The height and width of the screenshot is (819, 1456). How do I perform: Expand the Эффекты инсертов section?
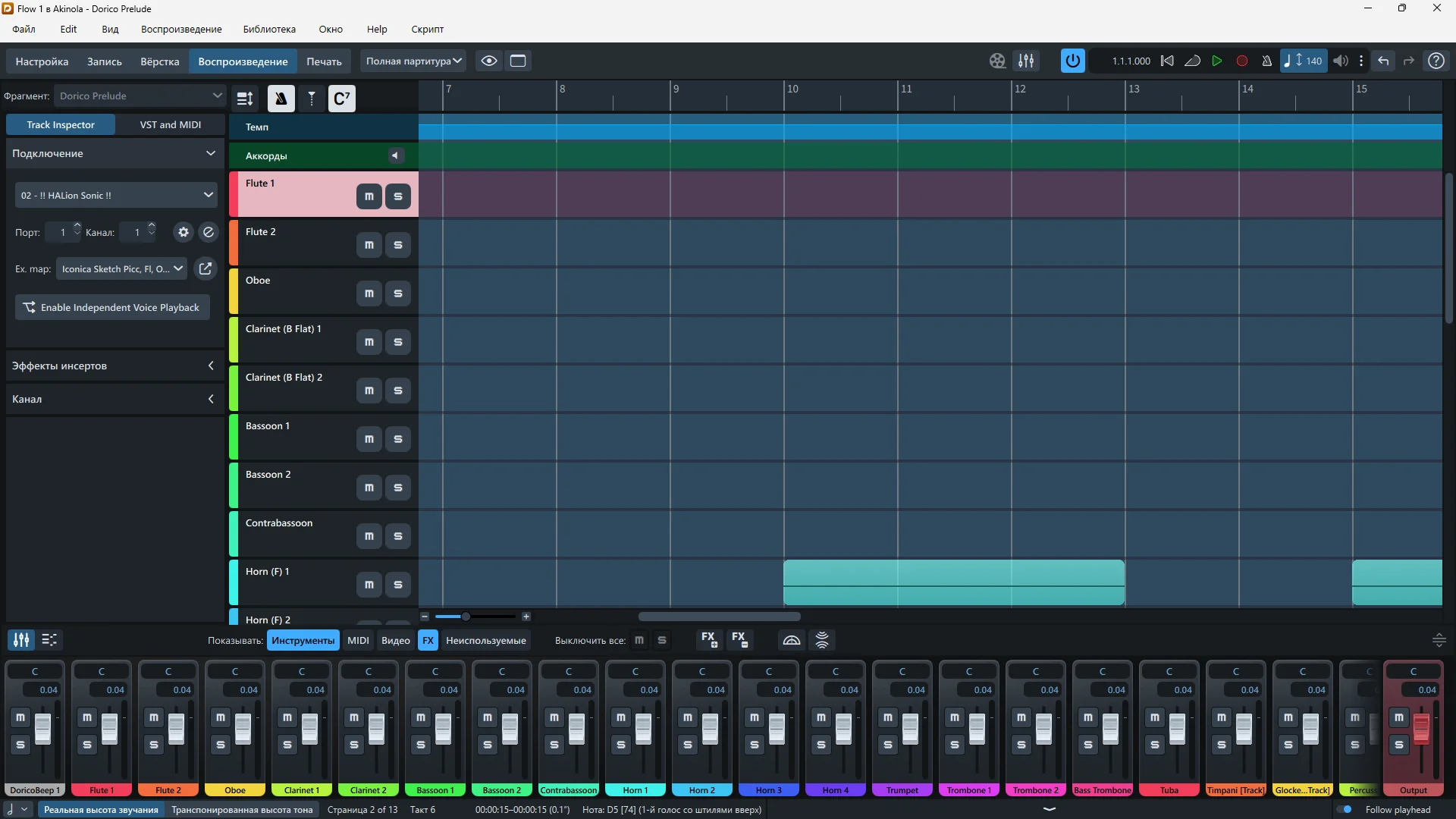pos(114,366)
